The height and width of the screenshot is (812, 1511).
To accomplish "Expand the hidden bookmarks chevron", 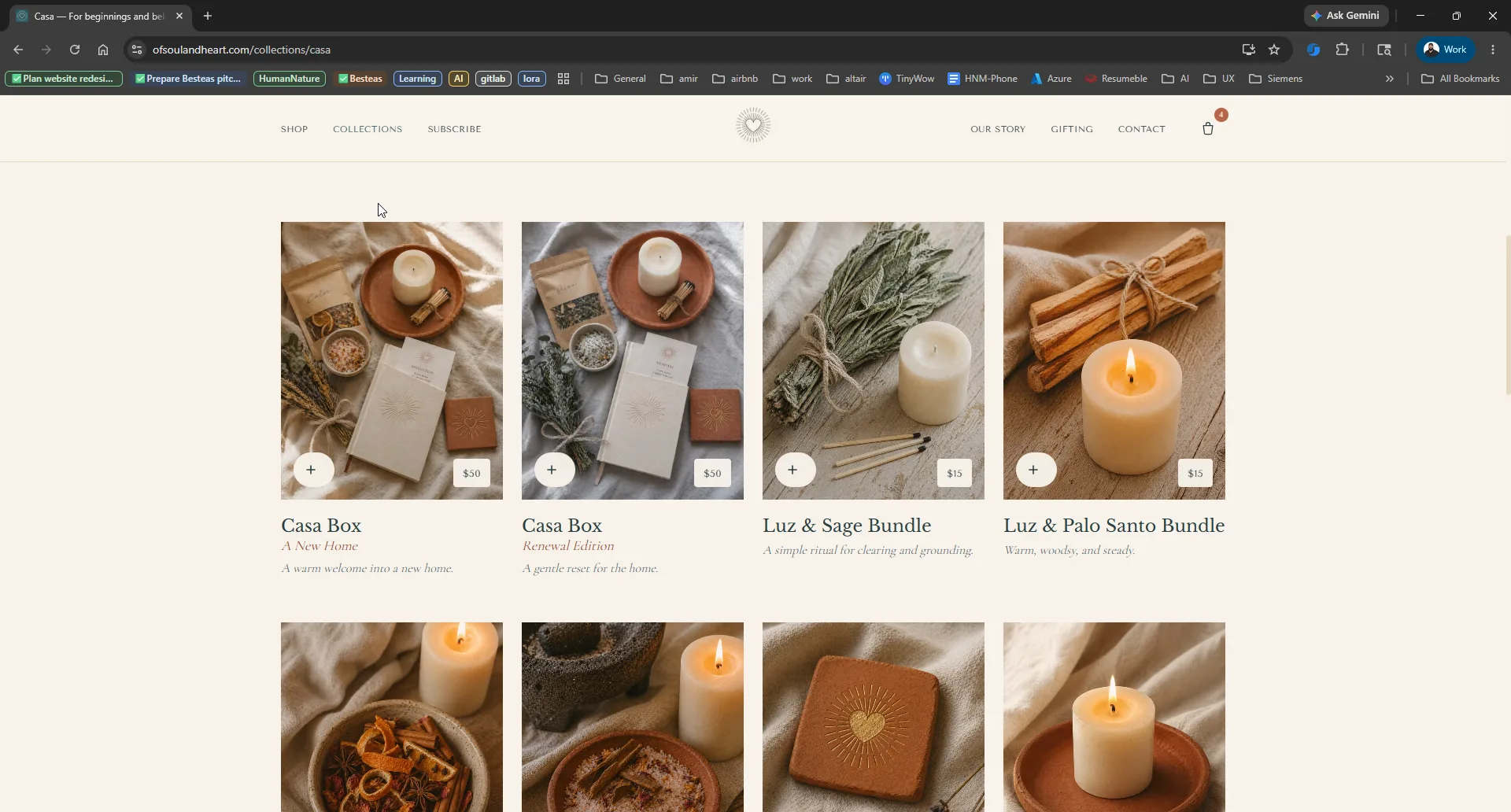I will (x=1390, y=79).
